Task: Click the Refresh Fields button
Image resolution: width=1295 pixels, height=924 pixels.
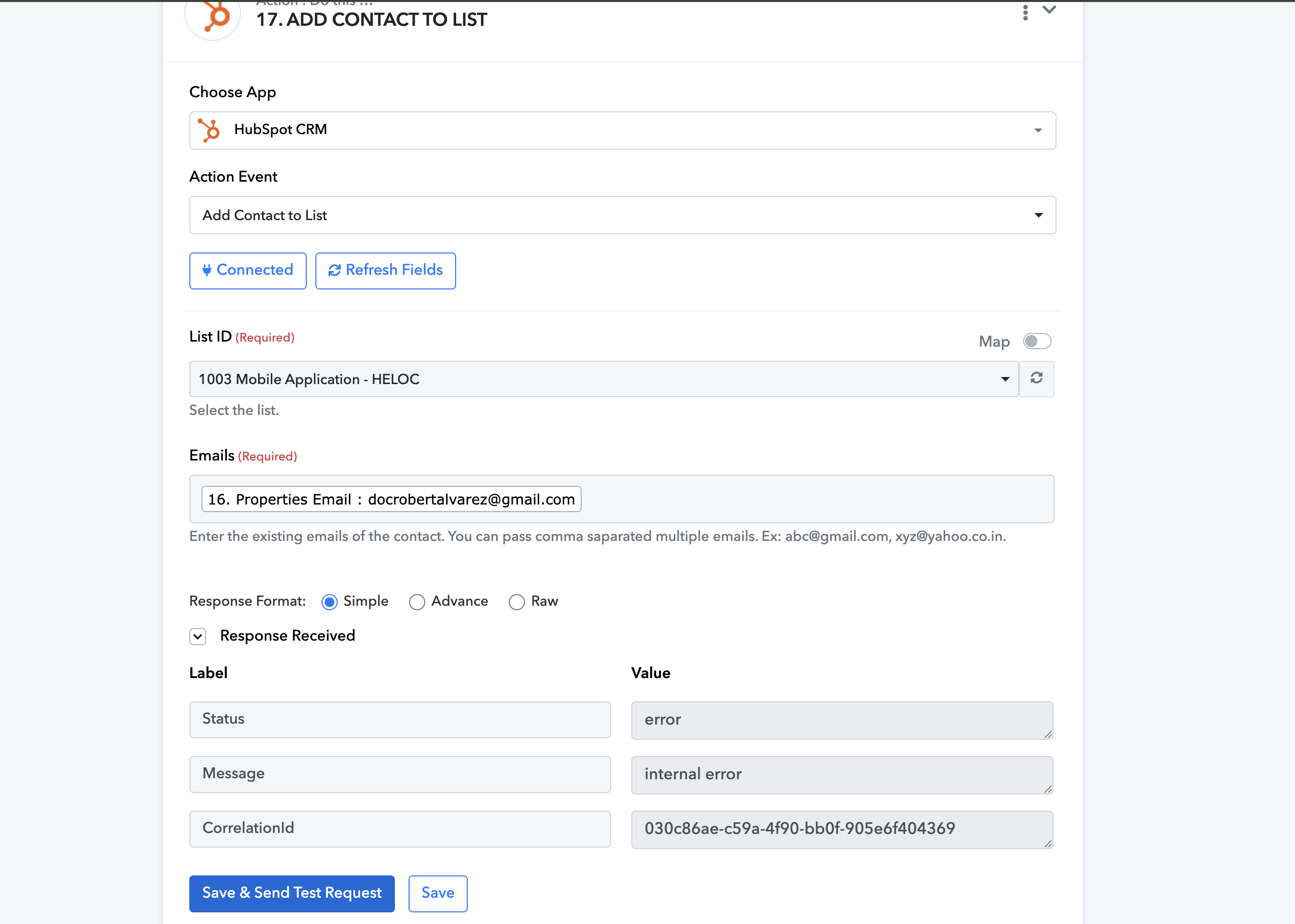Action: 385,270
